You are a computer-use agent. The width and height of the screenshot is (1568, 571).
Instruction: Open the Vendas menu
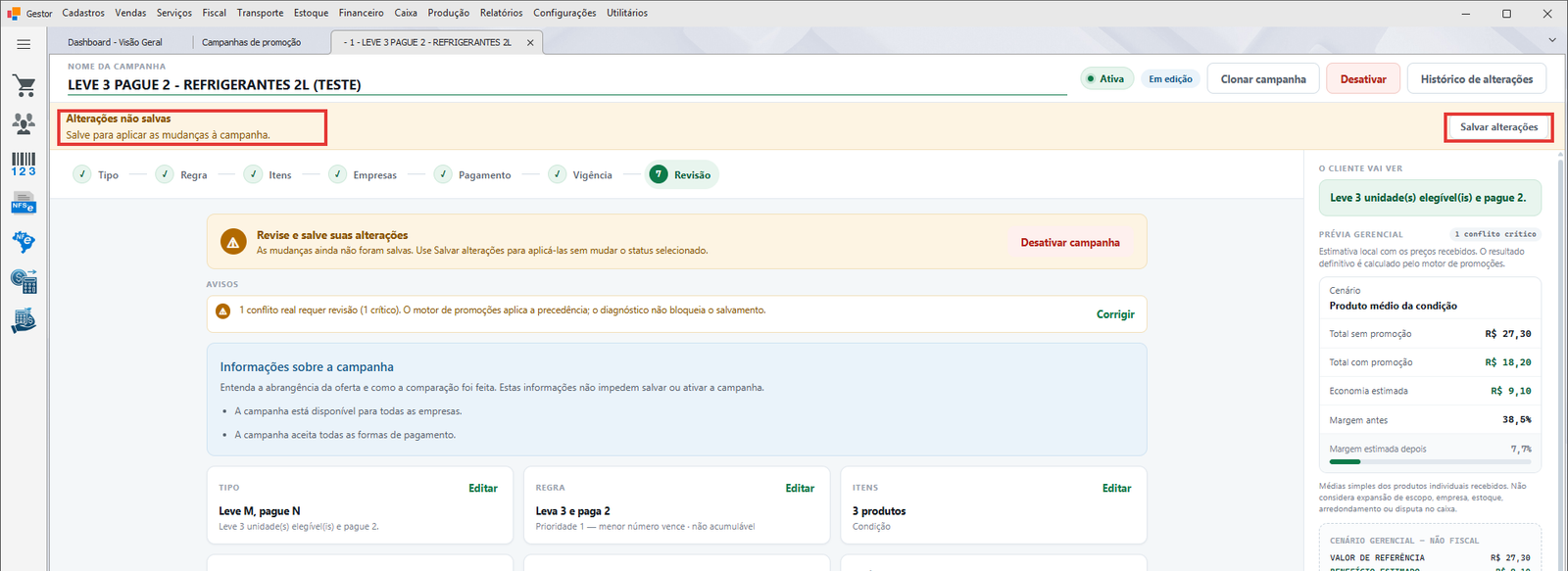click(130, 13)
